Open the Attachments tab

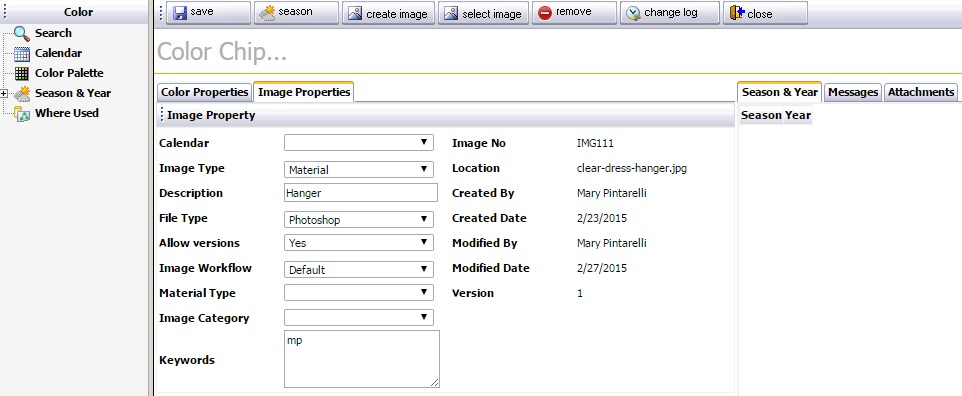click(x=921, y=92)
